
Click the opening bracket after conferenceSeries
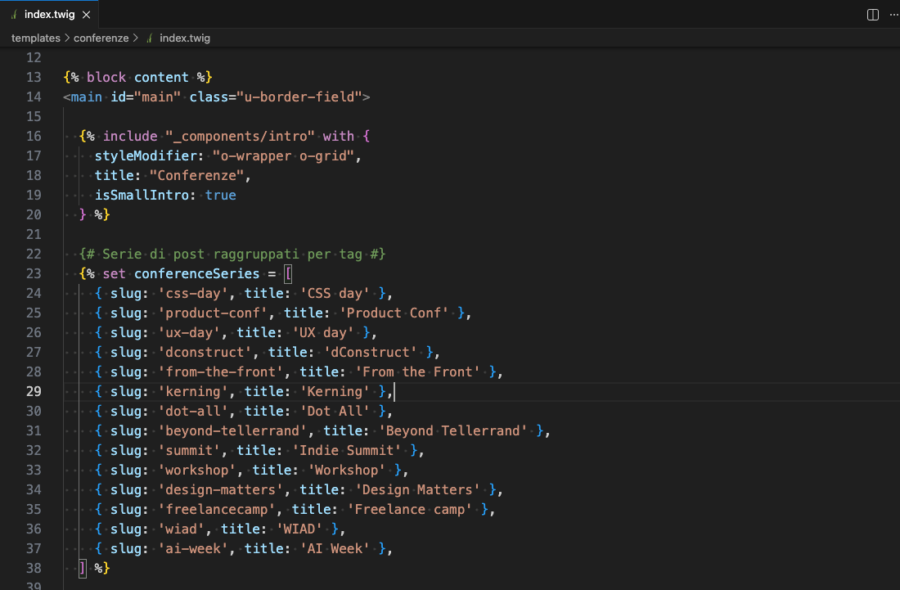point(288,273)
